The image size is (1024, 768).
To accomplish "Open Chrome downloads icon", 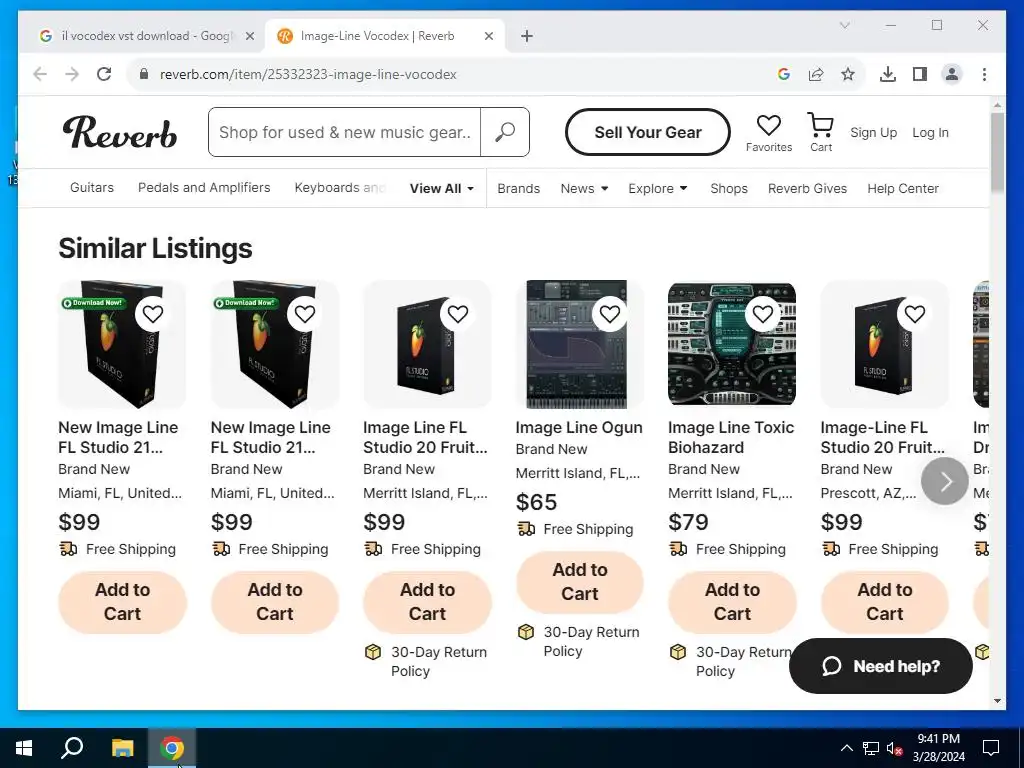I will (x=888, y=74).
